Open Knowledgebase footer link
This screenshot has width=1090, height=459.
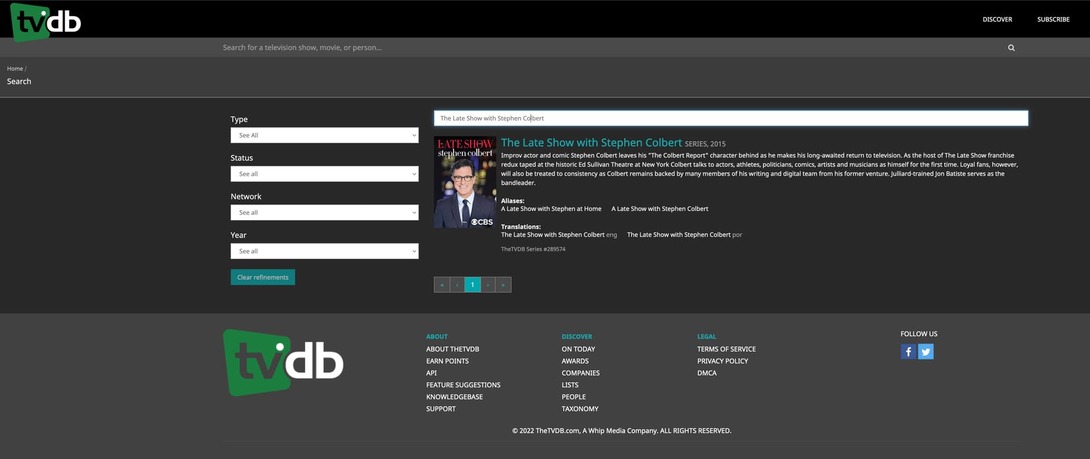tap(455, 396)
